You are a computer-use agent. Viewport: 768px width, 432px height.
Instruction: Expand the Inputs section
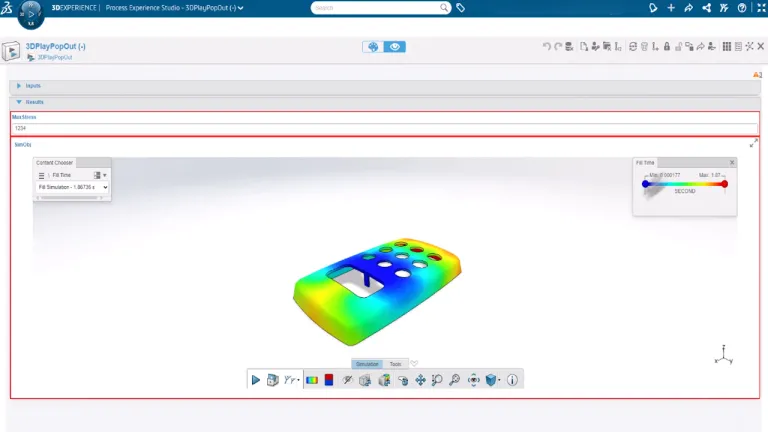pos(19,86)
